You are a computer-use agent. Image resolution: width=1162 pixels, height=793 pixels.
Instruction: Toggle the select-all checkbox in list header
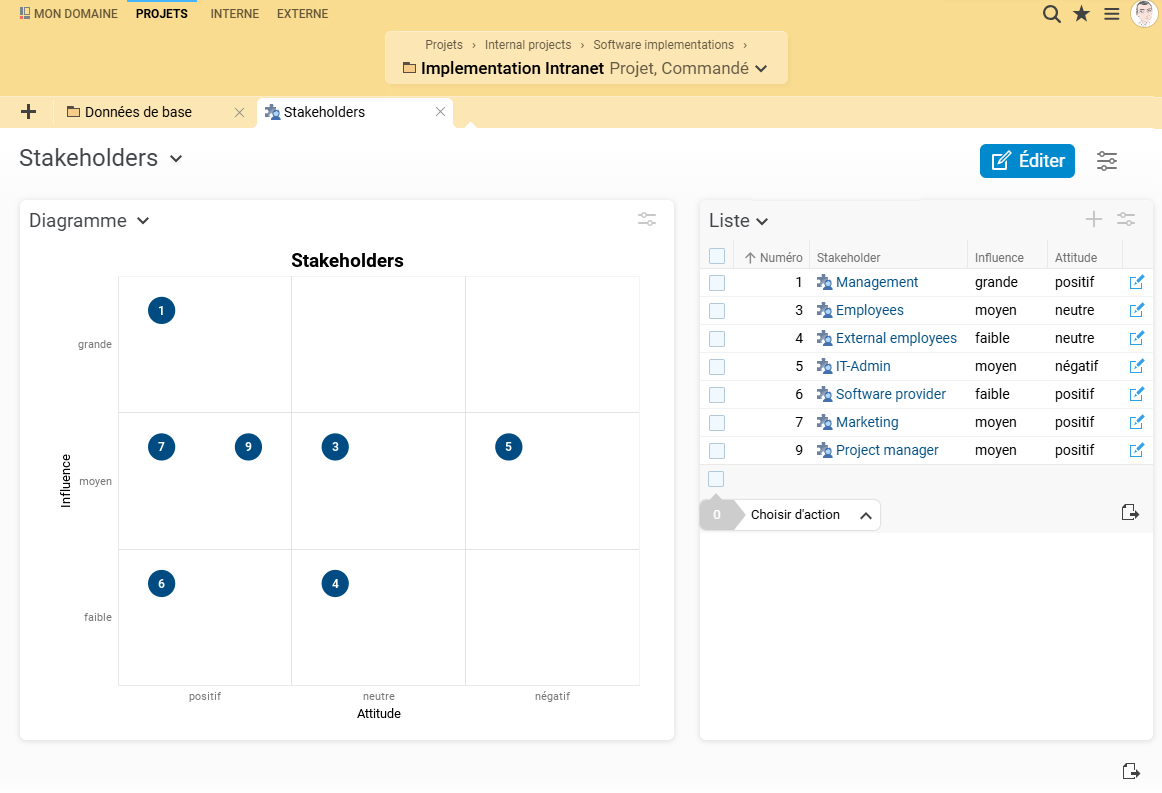click(717, 256)
